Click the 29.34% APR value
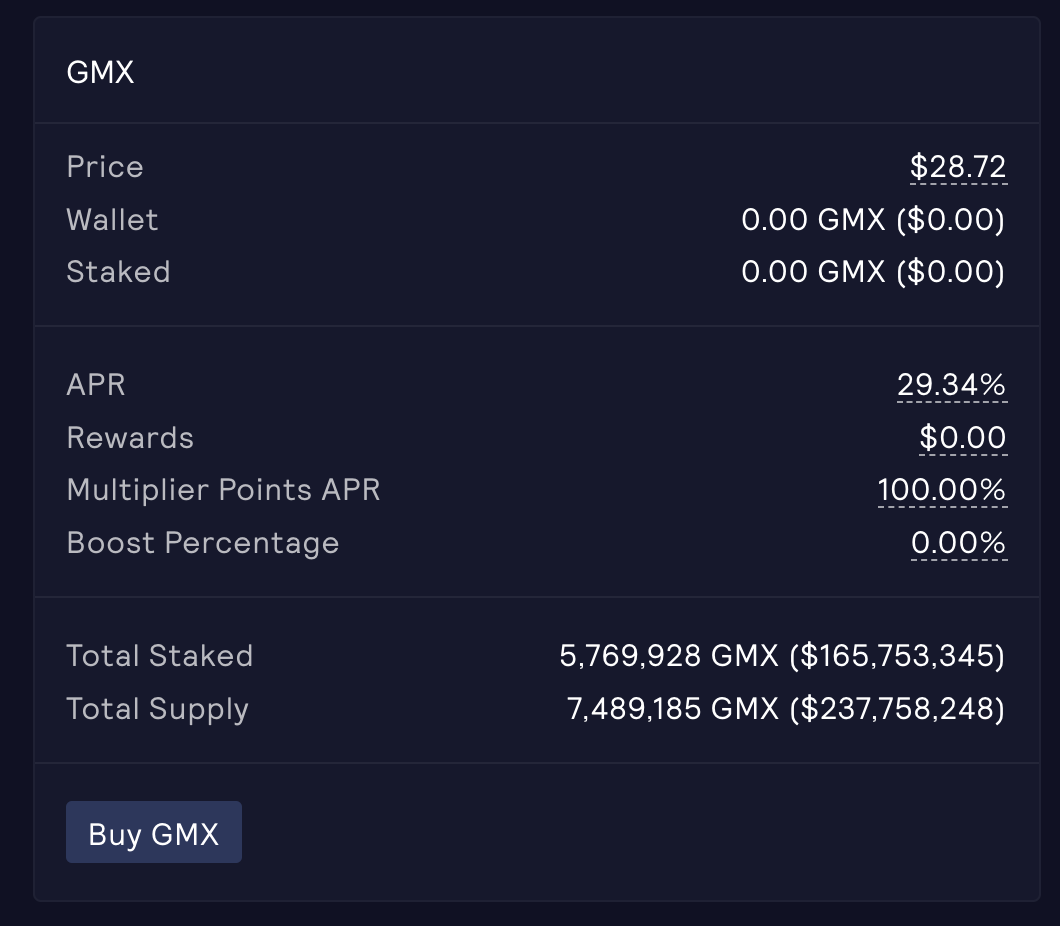The width and height of the screenshot is (1060, 926). (x=951, y=384)
